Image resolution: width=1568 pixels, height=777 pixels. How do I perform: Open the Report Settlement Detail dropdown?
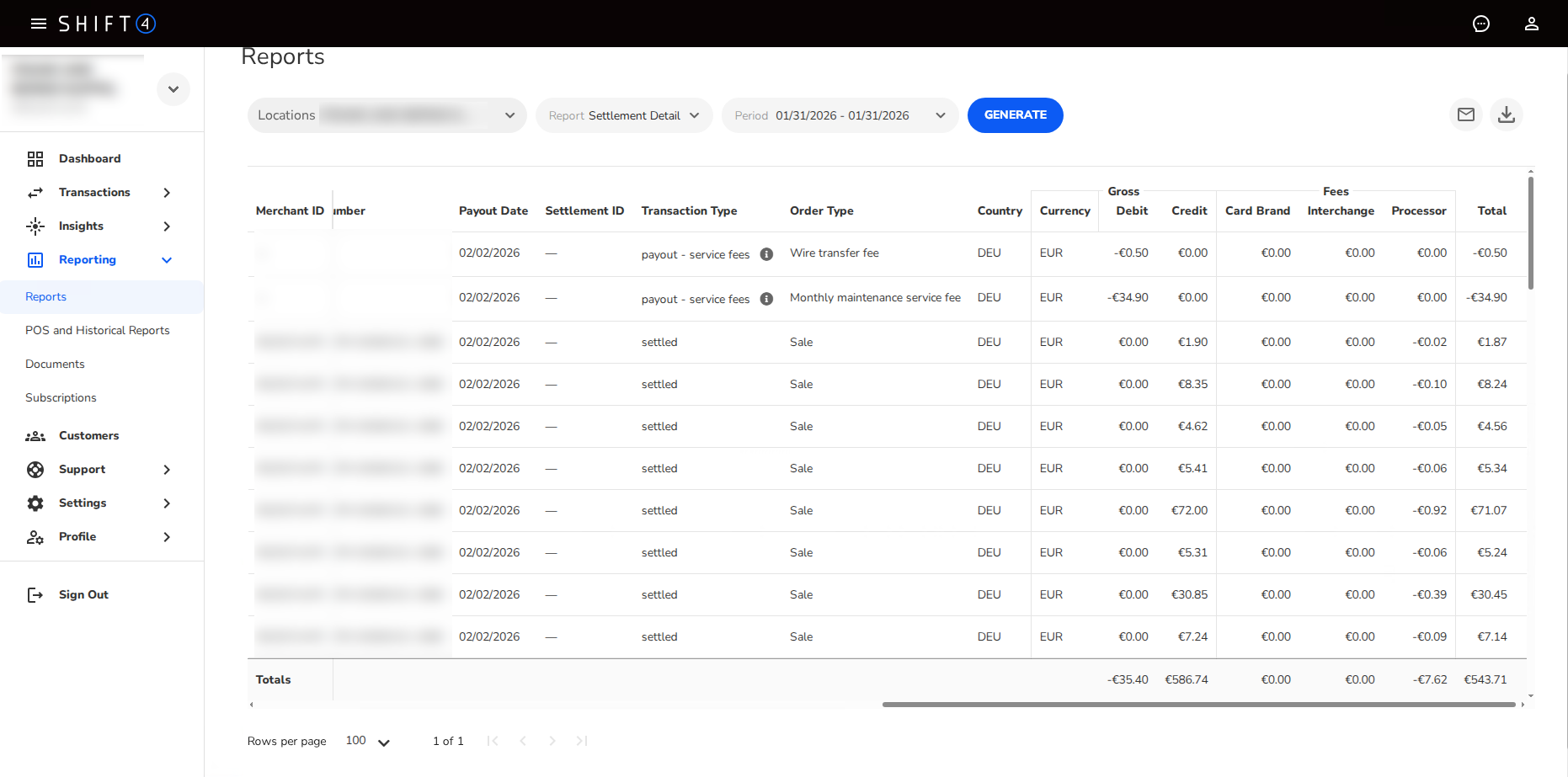point(624,115)
